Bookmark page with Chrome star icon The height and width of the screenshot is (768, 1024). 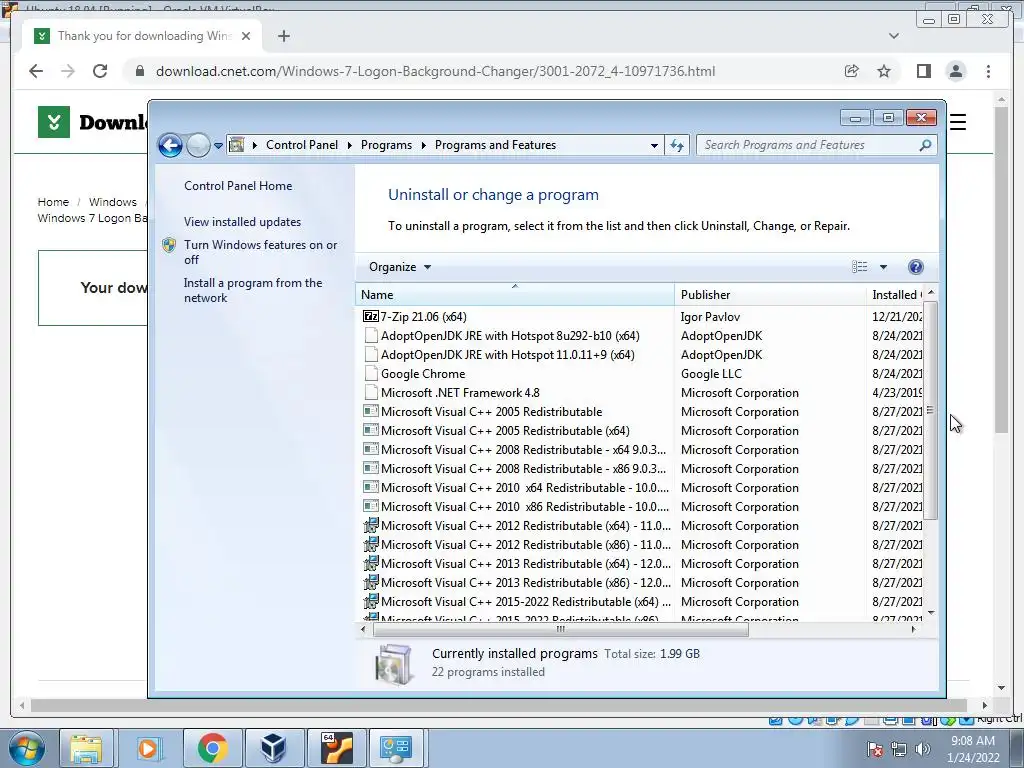[x=884, y=71]
